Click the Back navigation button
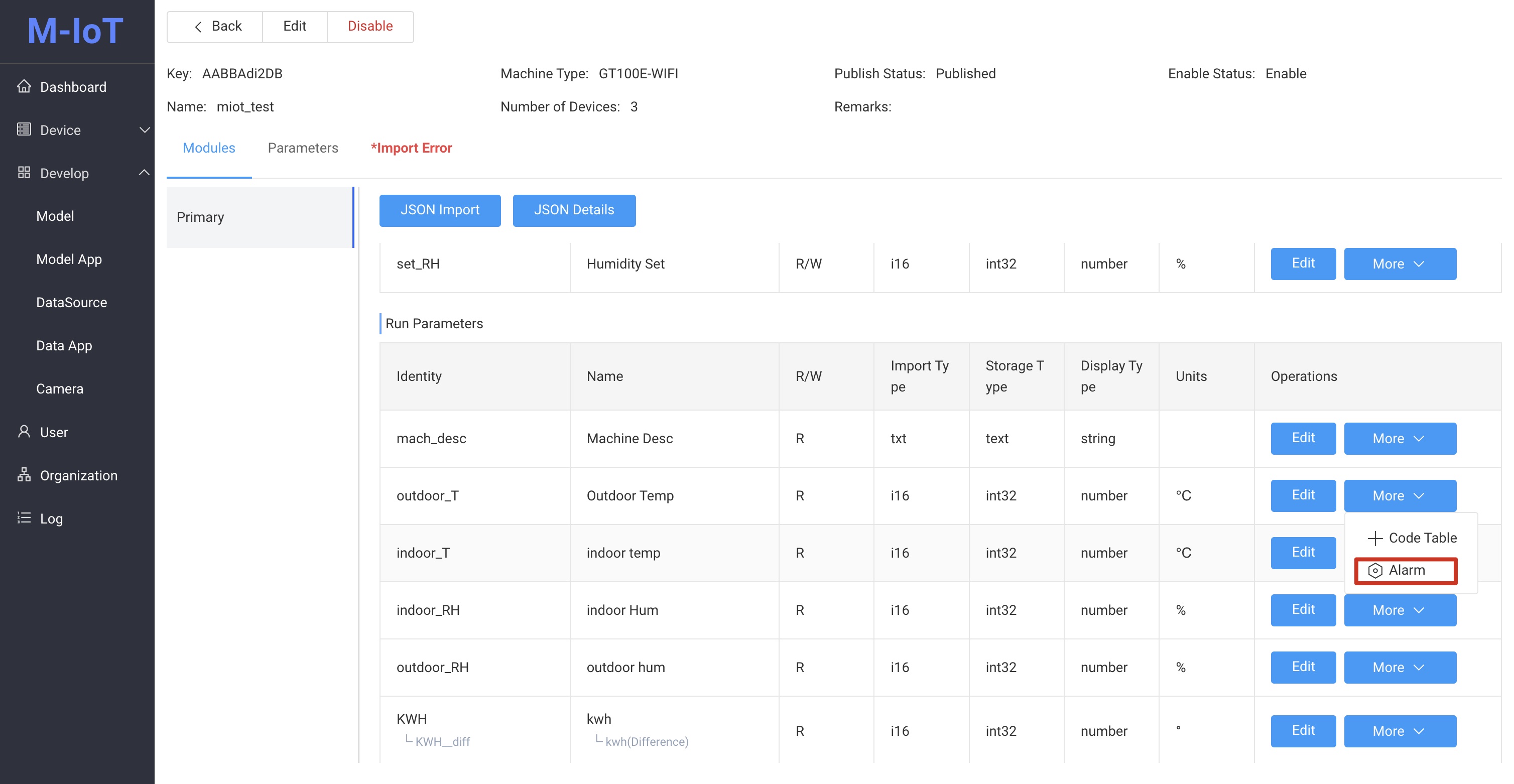The width and height of the screenshot is (1514, 784). click(x=215, y=25)
